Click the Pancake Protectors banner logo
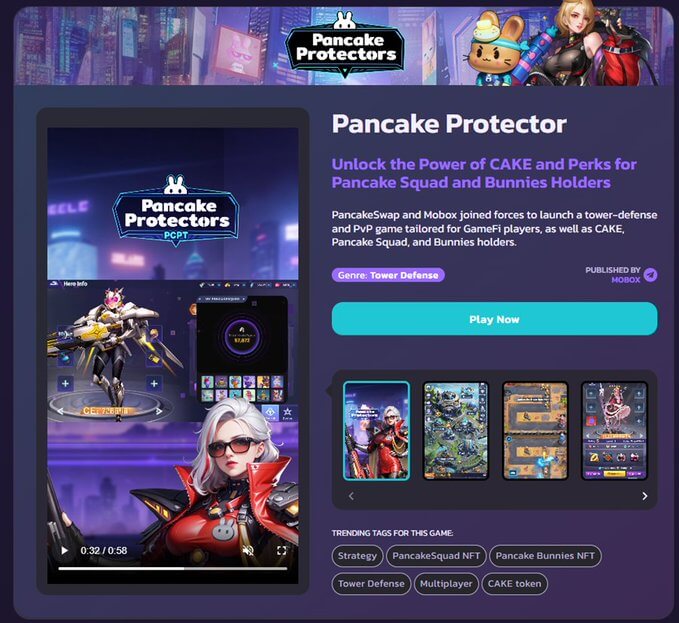The image size is (679, 623). 345,45
